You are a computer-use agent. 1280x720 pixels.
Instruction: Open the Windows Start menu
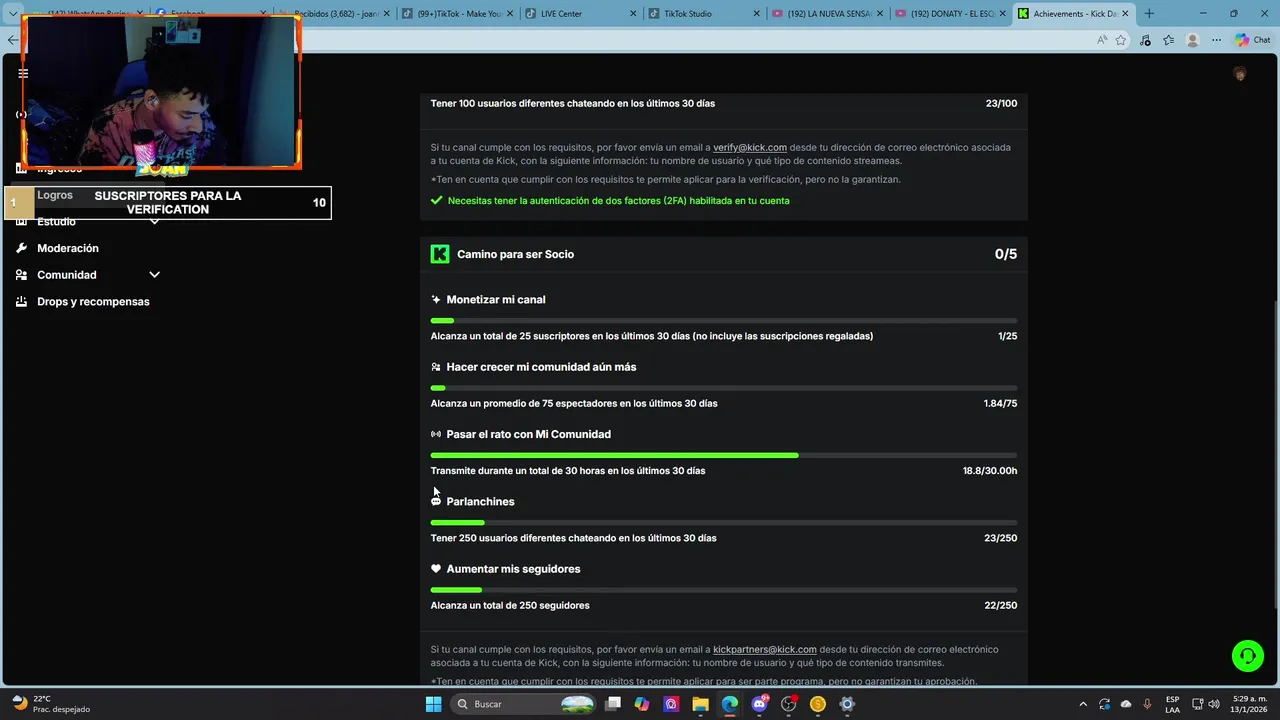click(x=433, y=704)
